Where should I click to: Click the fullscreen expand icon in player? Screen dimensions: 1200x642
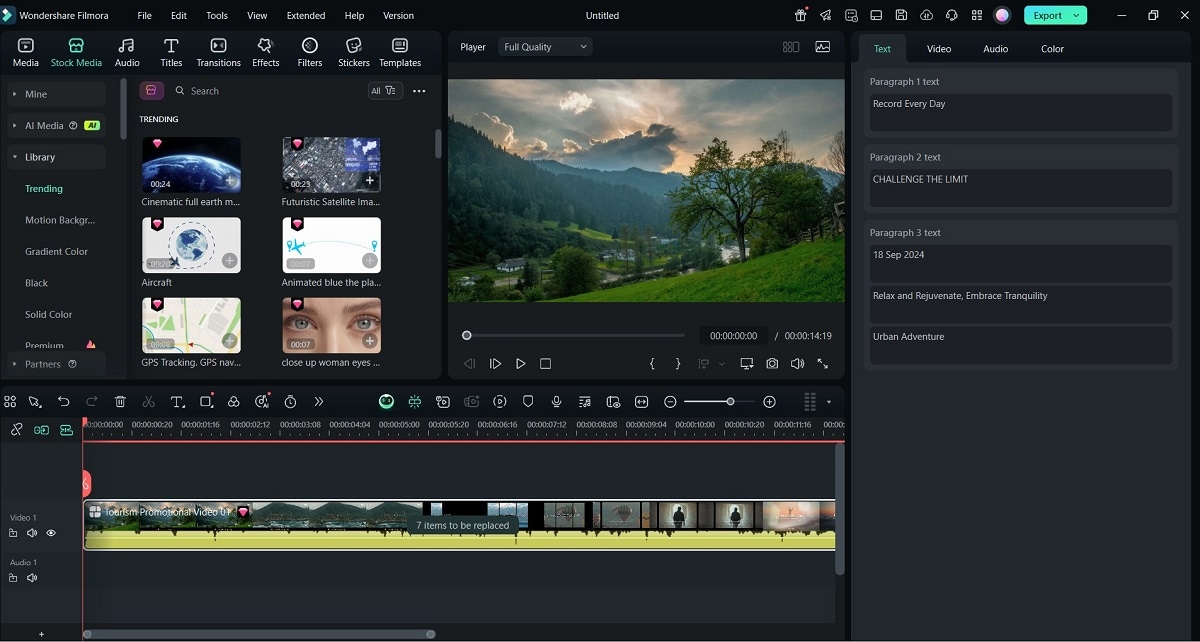tap(823, 364)
